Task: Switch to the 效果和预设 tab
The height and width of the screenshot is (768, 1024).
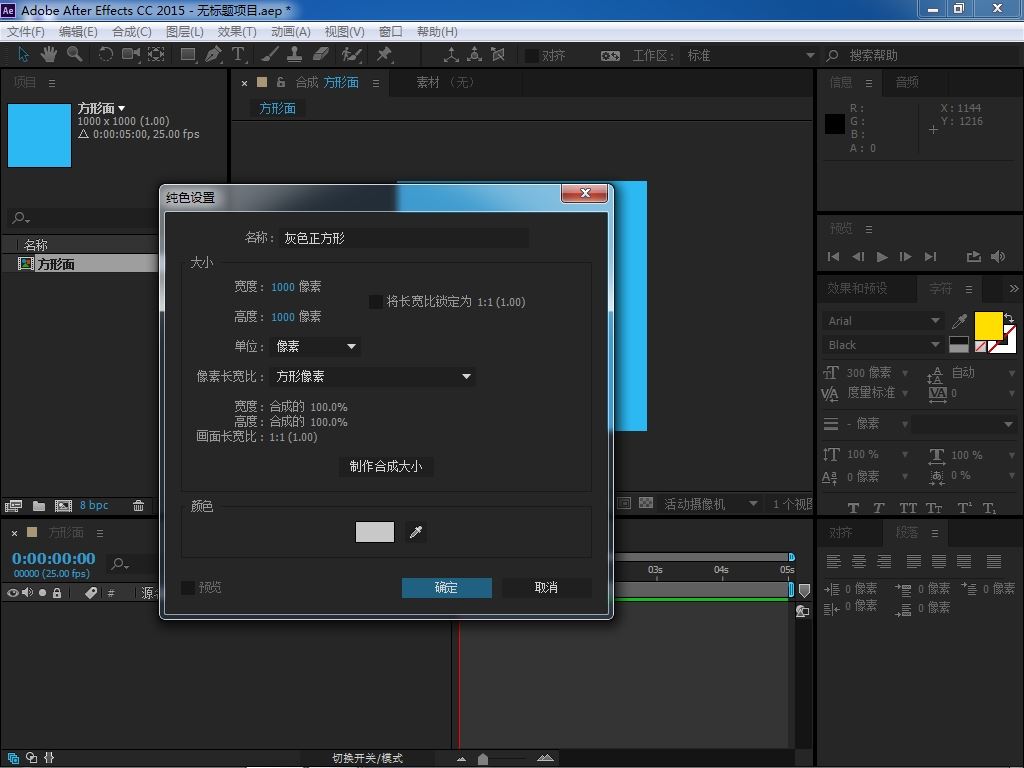Action: click(857, 288)
